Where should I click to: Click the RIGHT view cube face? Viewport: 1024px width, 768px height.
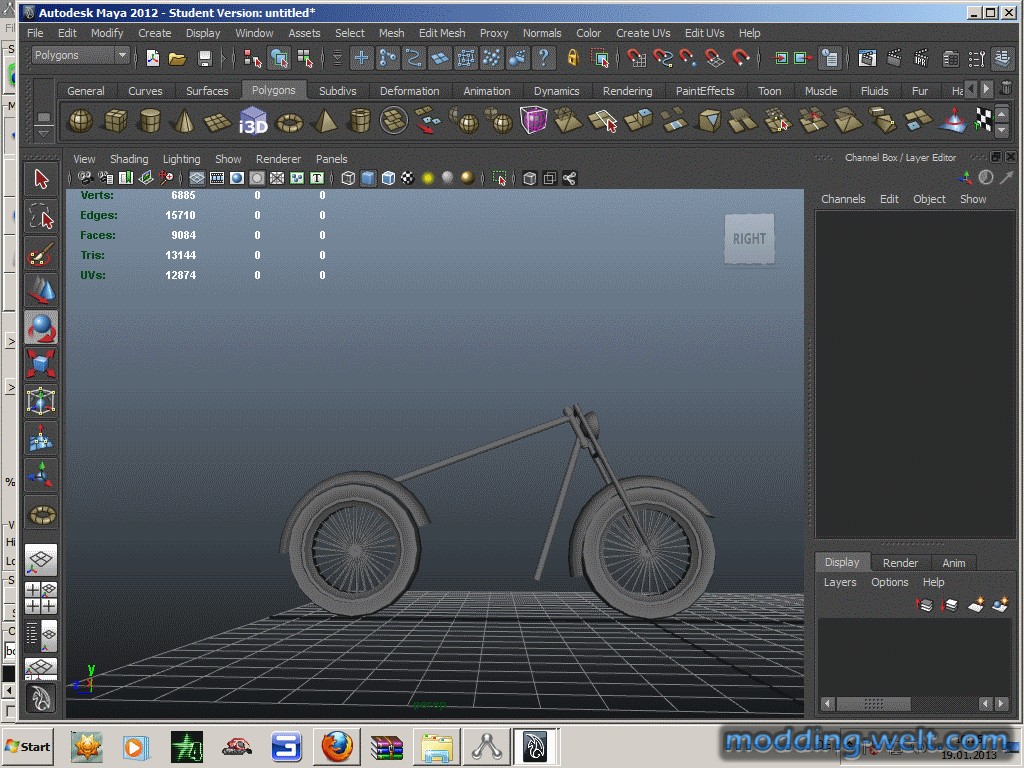coord(749,239)
